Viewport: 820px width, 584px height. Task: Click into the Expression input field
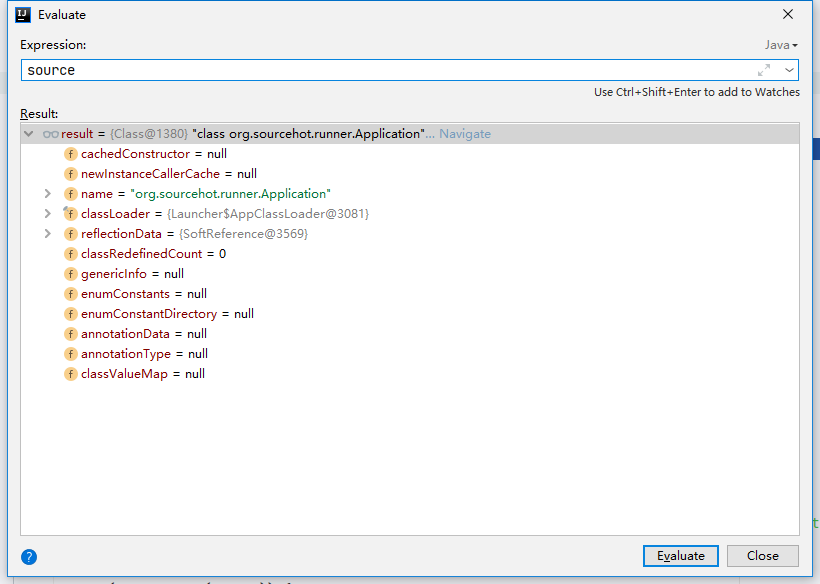pyautogui.click(x=387, y=70)
